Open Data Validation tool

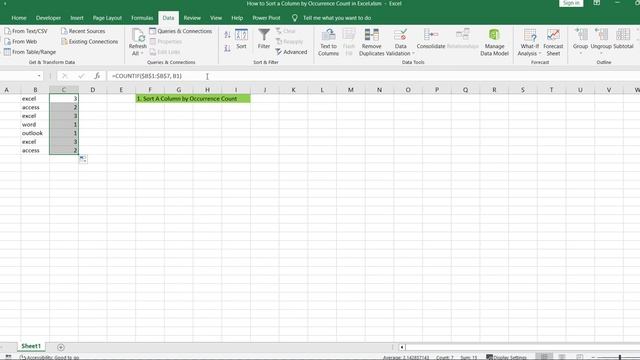[400, 42]
